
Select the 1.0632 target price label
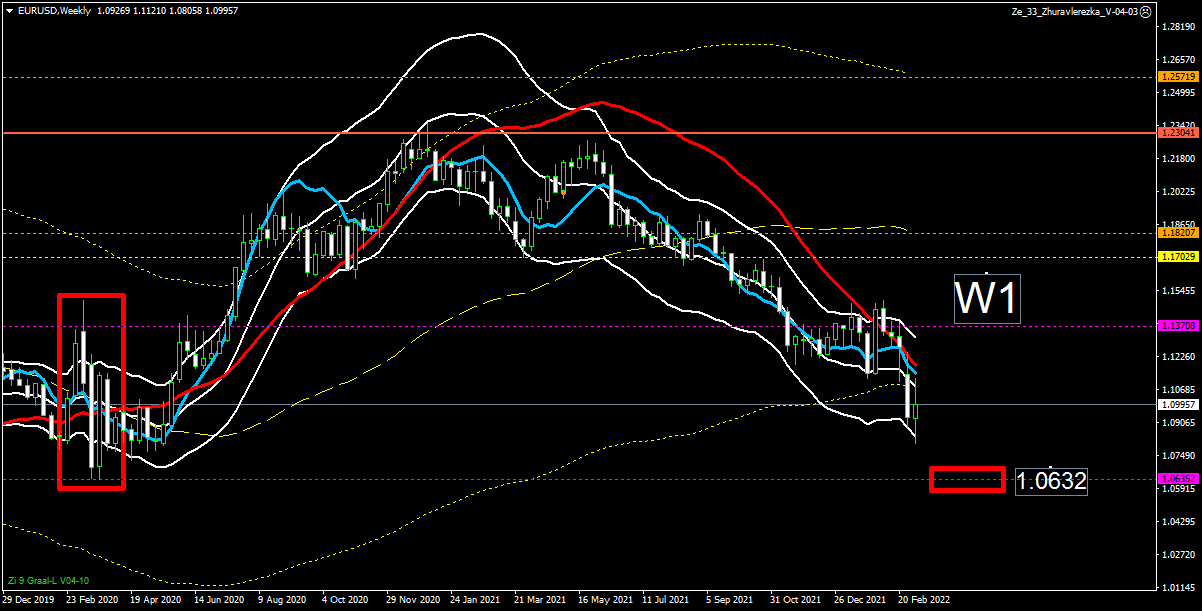[x=1051, y=481]
